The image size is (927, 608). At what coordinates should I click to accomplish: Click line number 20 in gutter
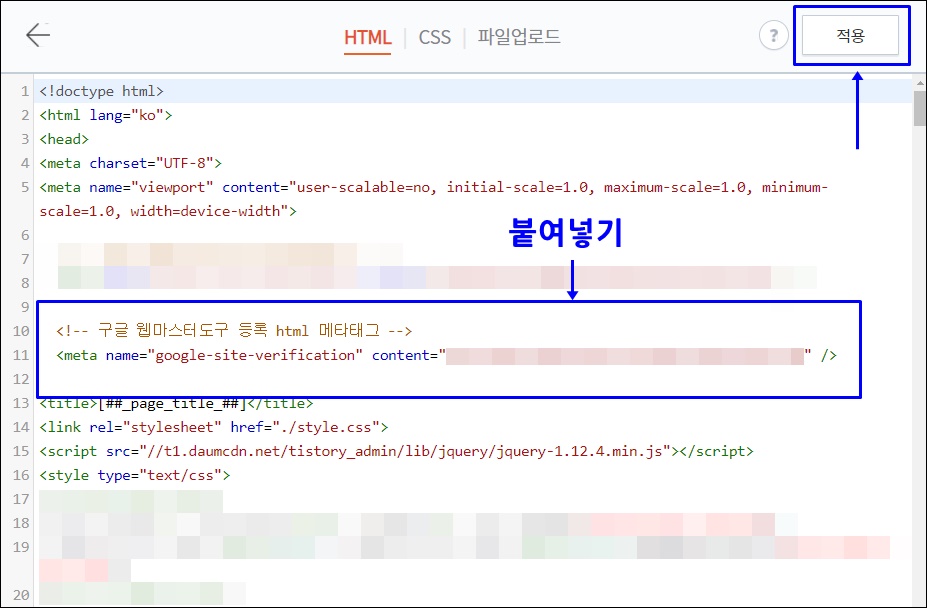(x=21, y=594)
